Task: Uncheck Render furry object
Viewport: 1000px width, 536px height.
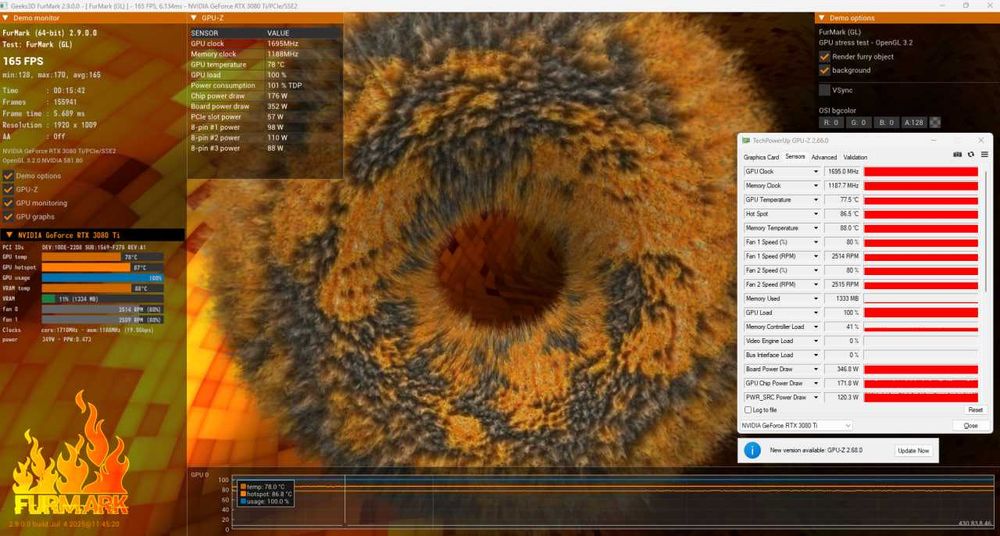Action: (x=825, y=56)
